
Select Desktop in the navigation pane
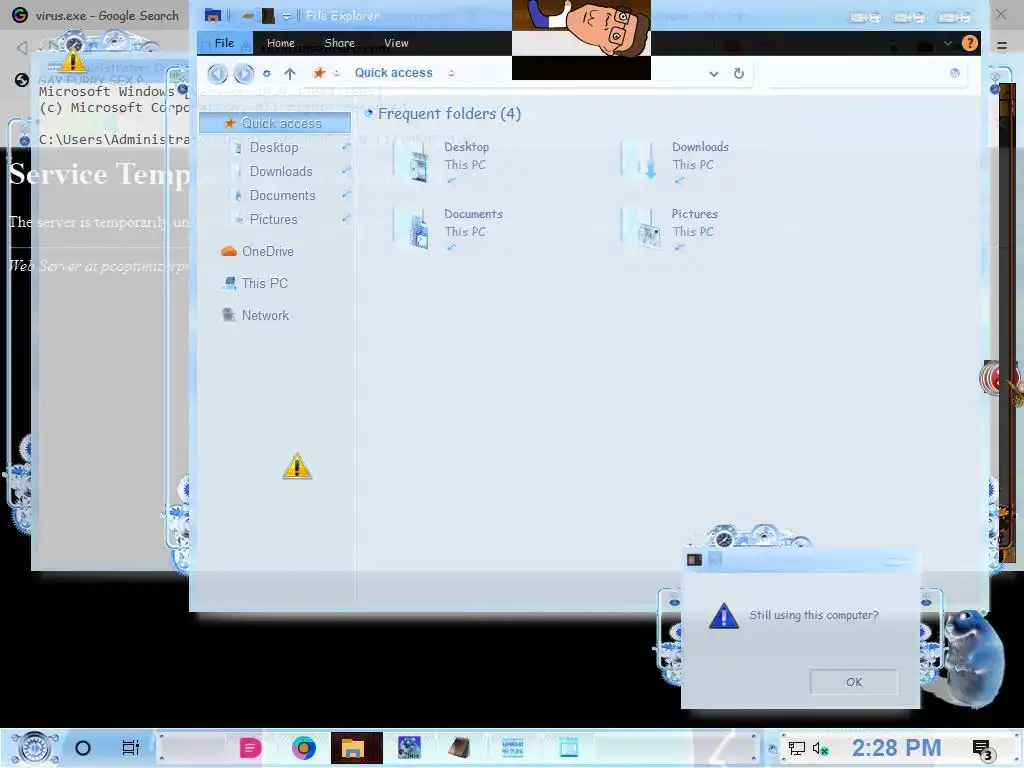274,148
